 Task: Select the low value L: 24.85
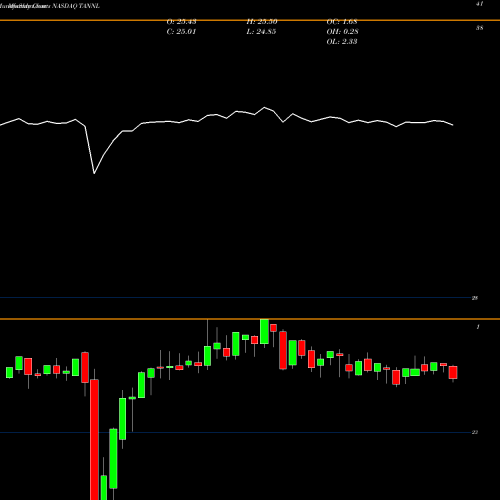[261, 32]
